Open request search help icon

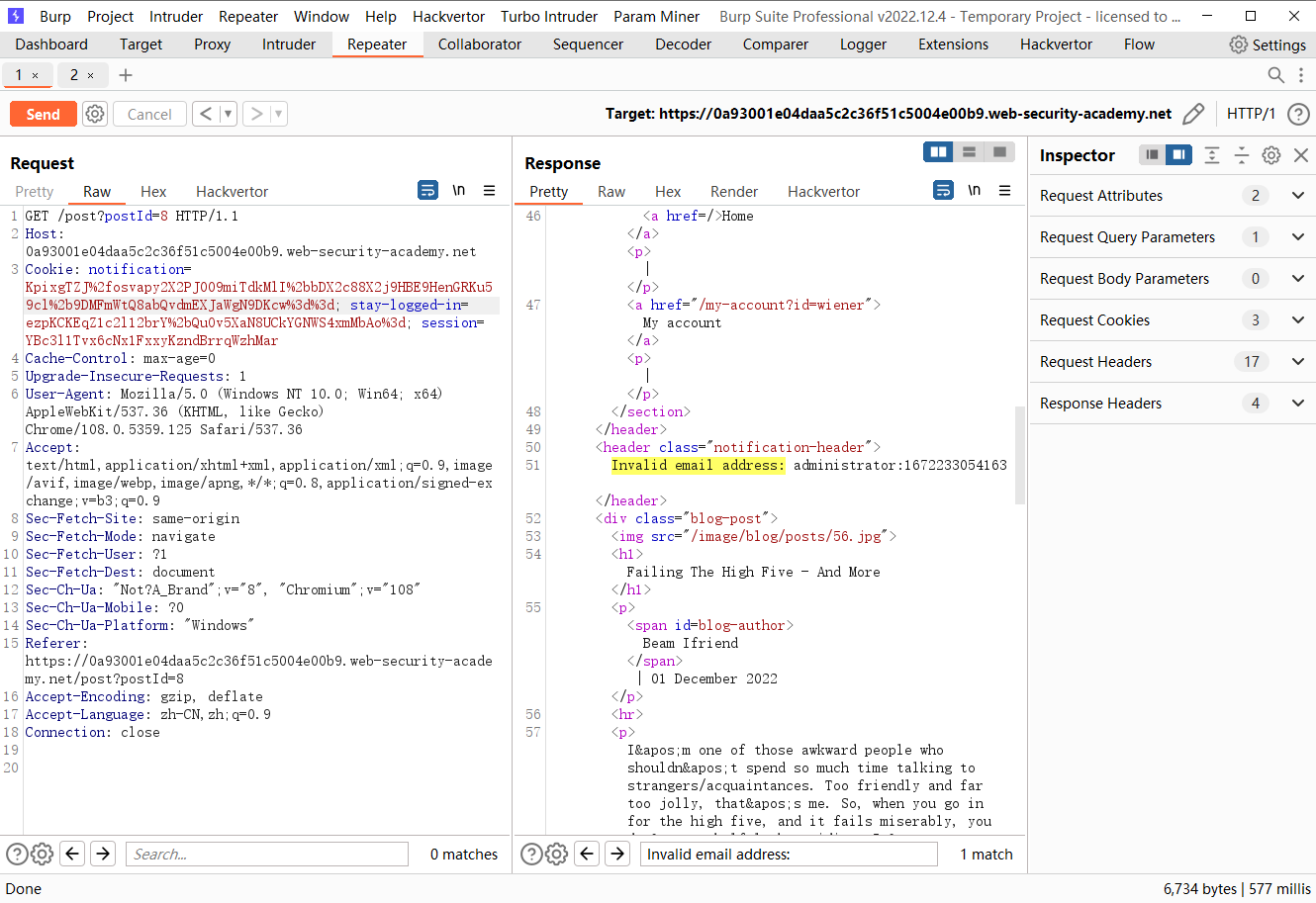tap(18, 854)
